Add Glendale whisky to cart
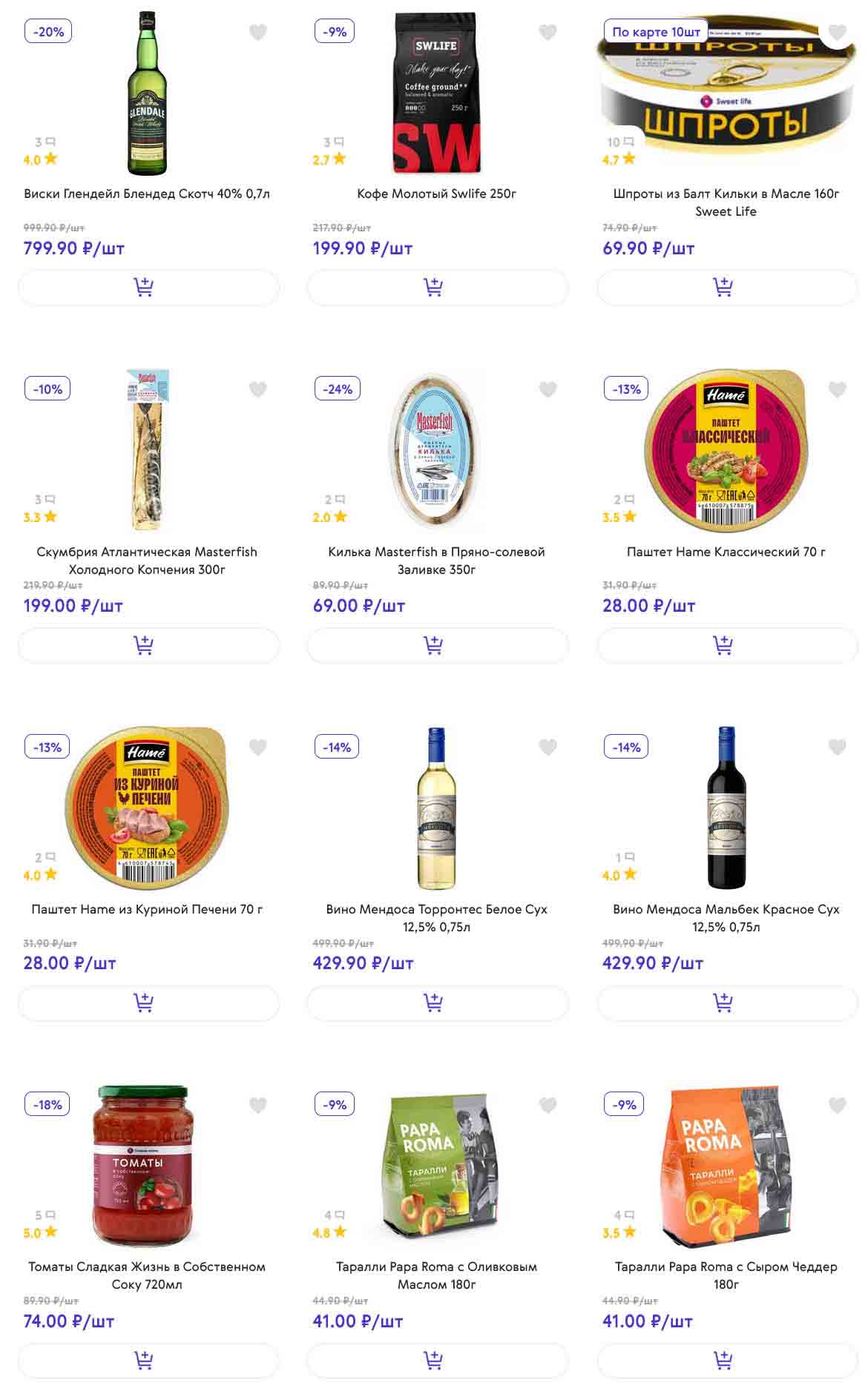Viewport: 868px width, 1400px height. 148,287
